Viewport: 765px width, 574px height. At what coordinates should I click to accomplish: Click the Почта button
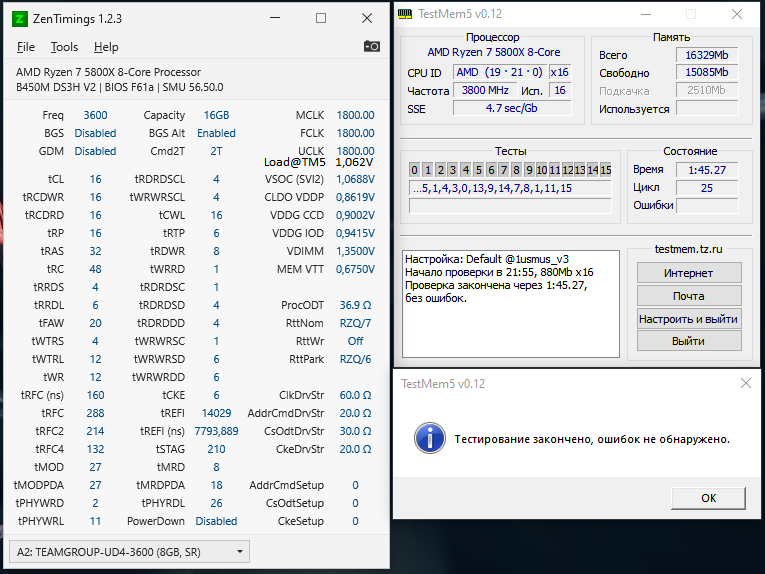(689, 296)
